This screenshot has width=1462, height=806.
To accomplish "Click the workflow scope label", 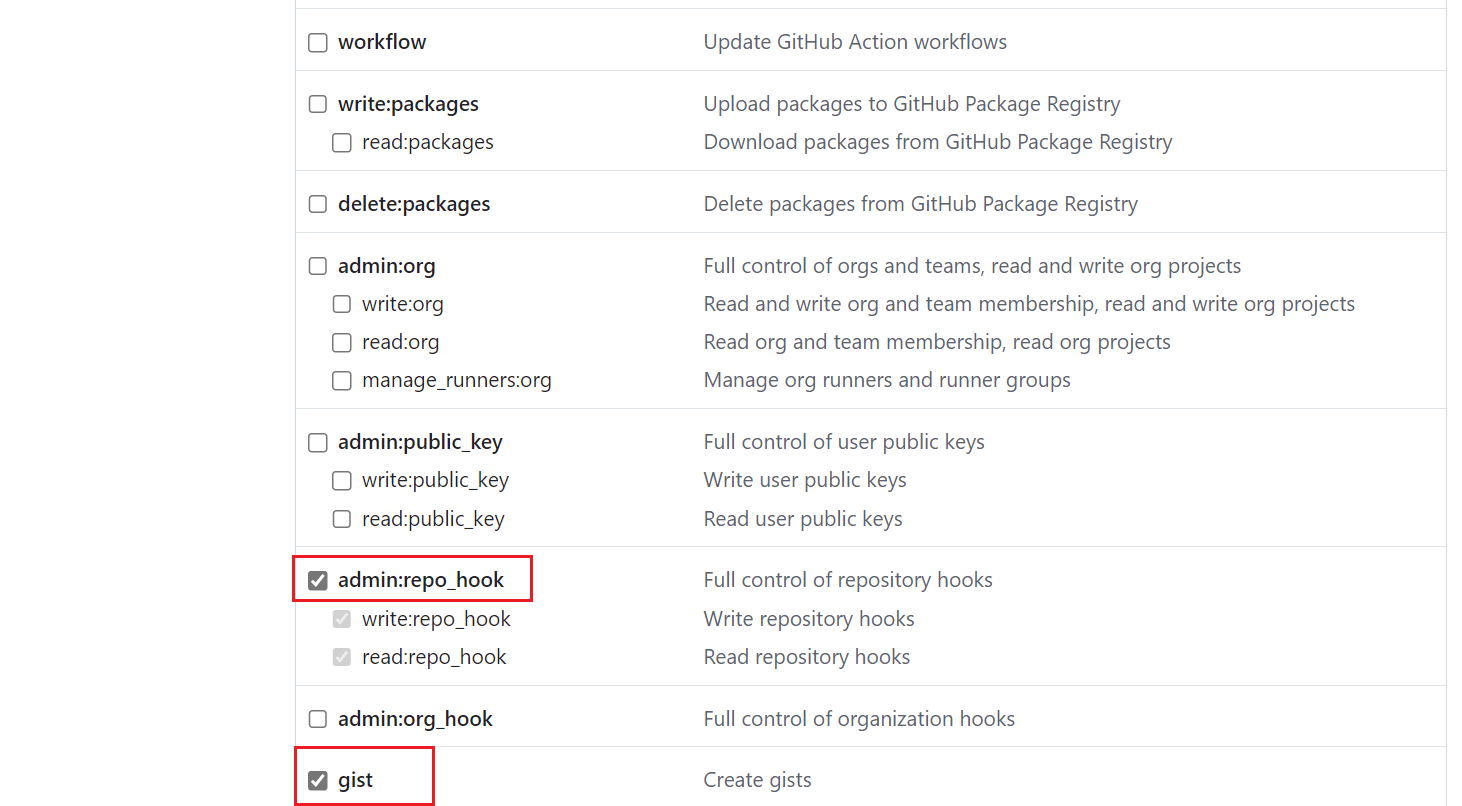I will coord(382,42).
